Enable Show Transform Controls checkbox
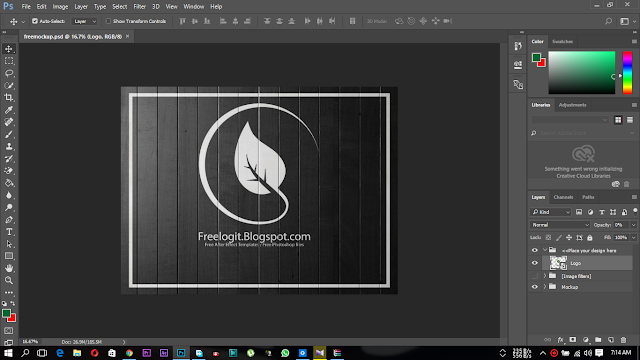Viewport: 640px width, 360px height. [108, 21]
